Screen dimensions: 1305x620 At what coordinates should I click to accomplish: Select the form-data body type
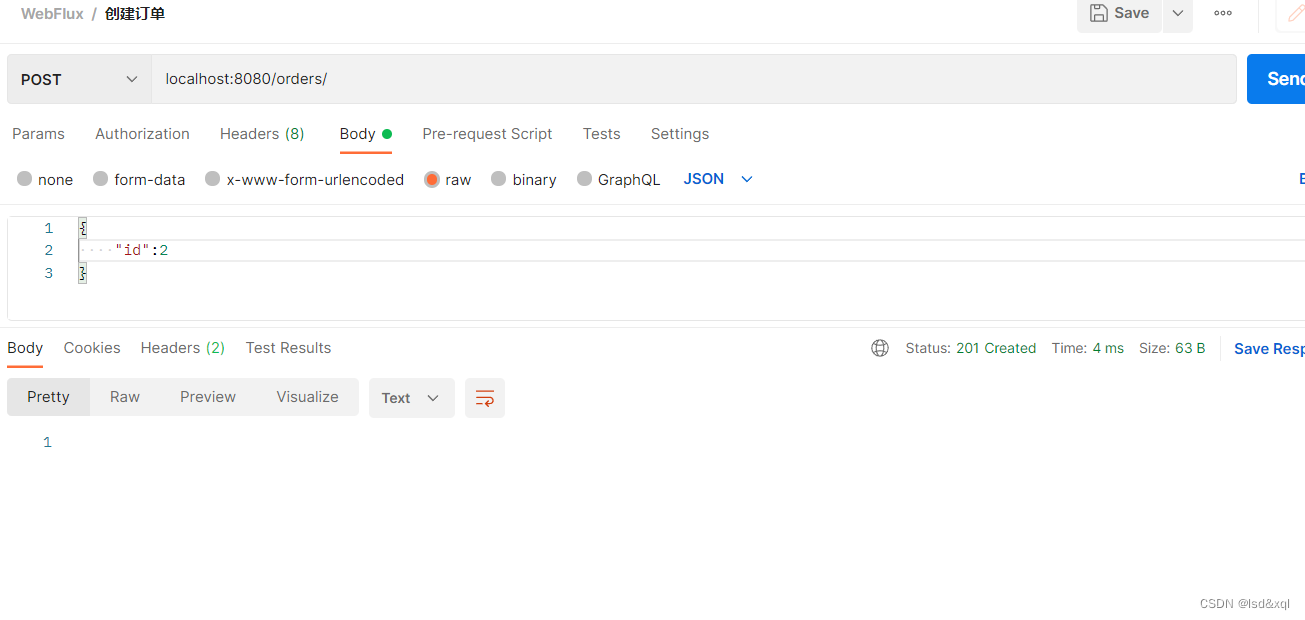click(139, 179)
